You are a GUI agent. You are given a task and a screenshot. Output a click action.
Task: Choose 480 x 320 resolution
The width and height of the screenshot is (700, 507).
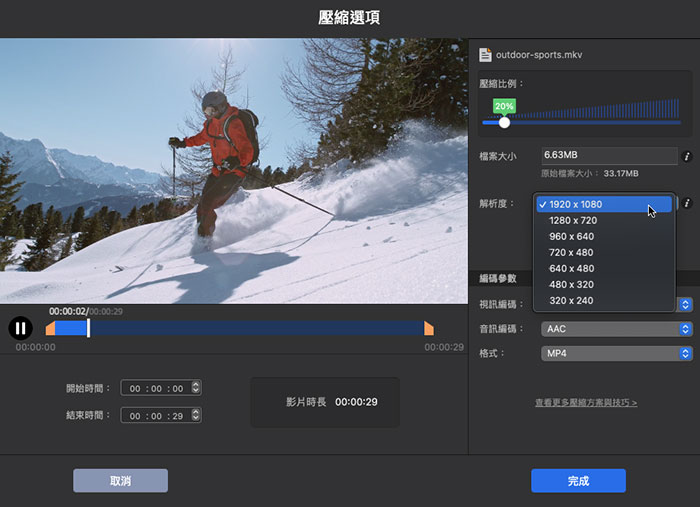click(604, 285)
